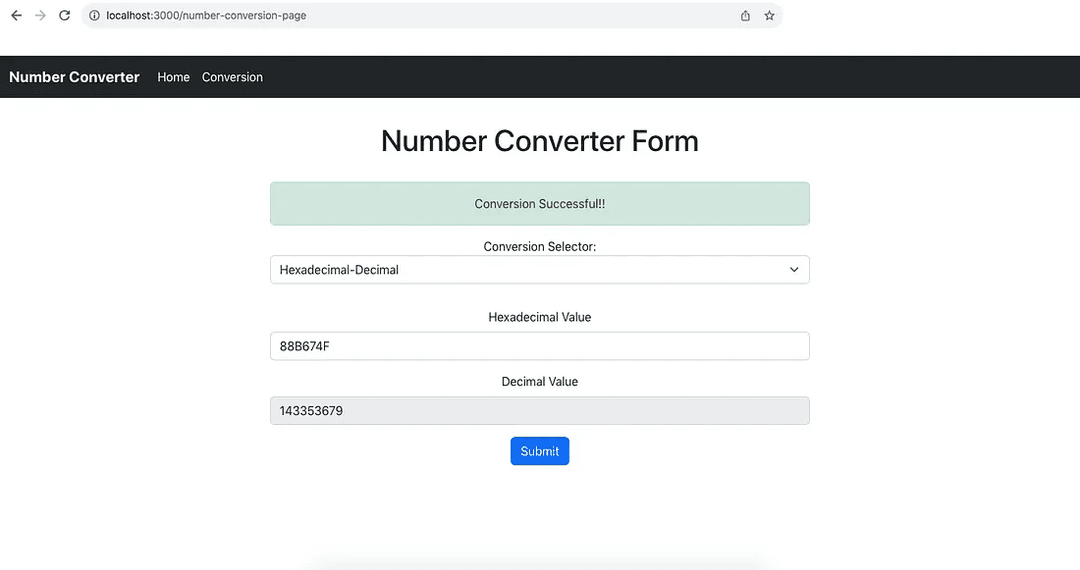Image resolution: width=1080 pixels, height=570 pixels.
Task: Click the chevron arrow of the selector
Action: [794, 270]
